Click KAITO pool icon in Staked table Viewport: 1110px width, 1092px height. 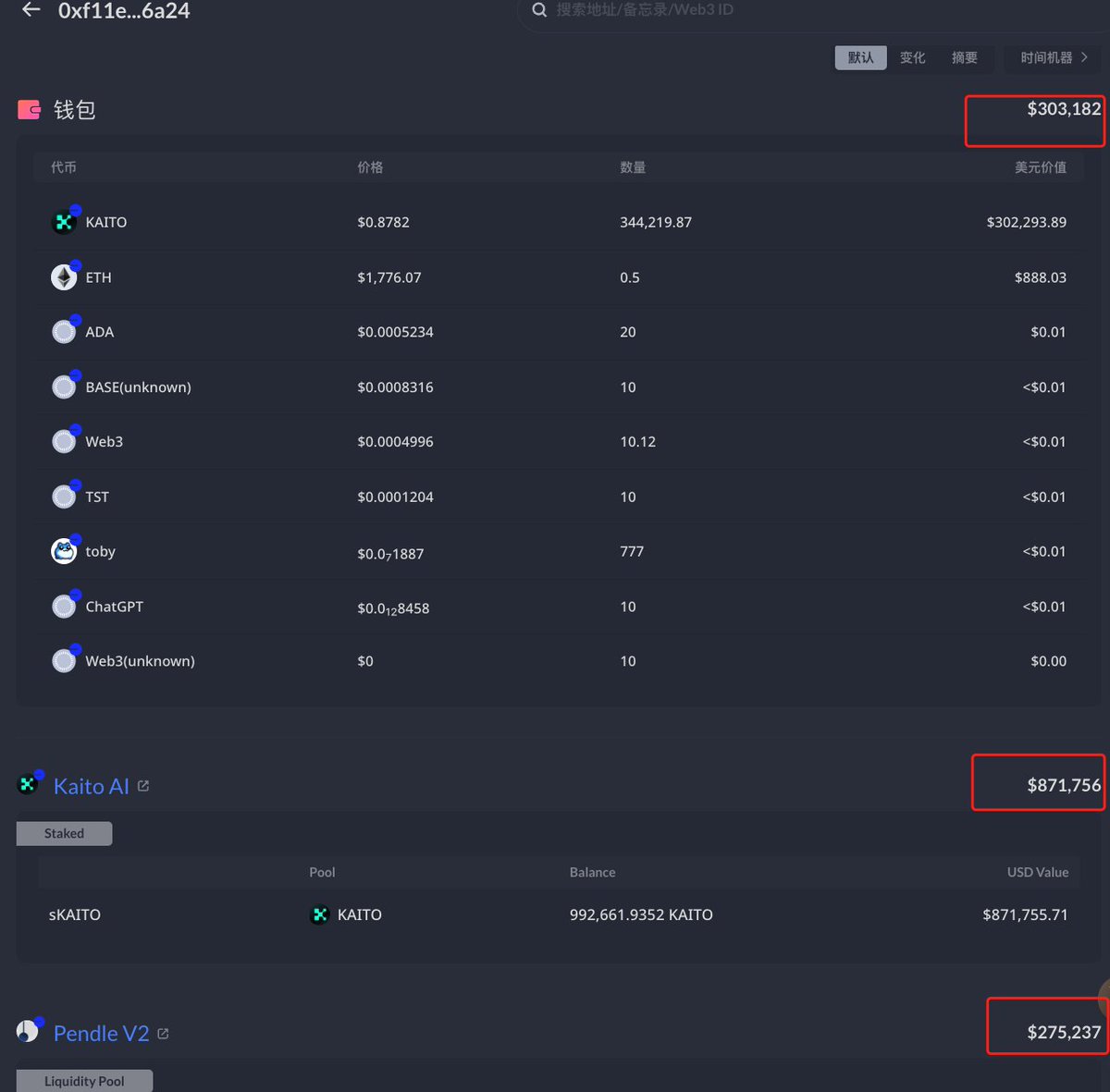[x=319, y=914]
